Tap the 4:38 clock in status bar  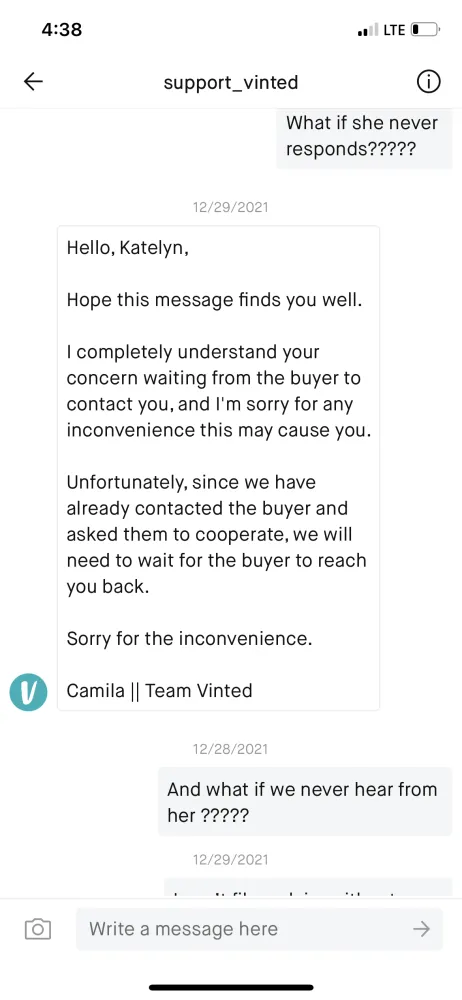tap(61, 29)
